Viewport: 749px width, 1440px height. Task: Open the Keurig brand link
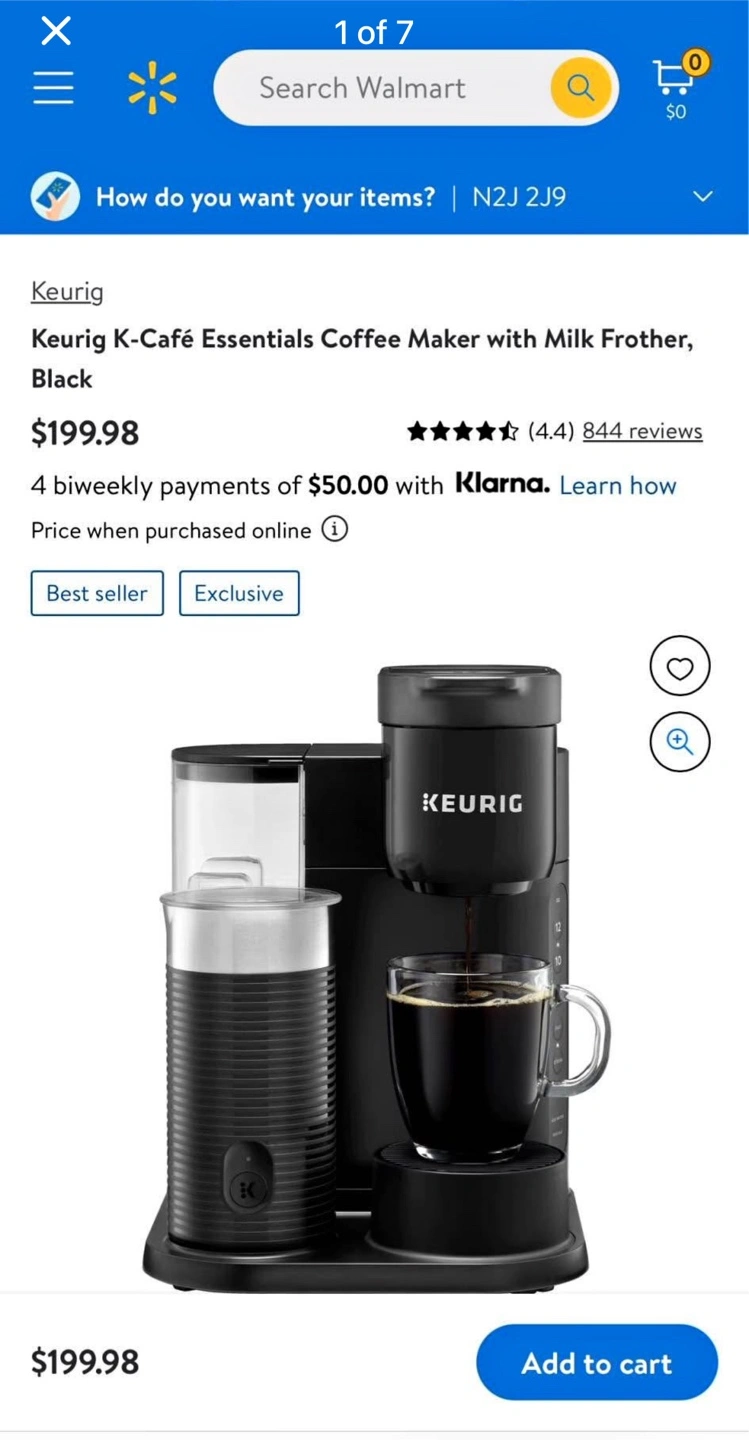coord(67,292)
